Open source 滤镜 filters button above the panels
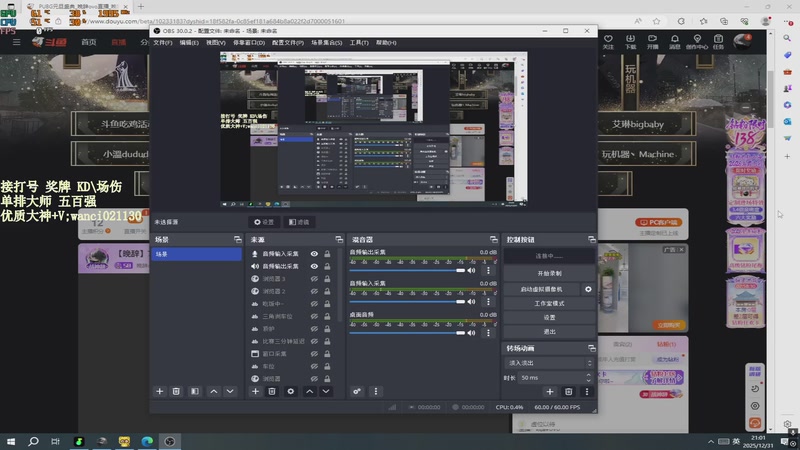 click(x=299, y=222)
